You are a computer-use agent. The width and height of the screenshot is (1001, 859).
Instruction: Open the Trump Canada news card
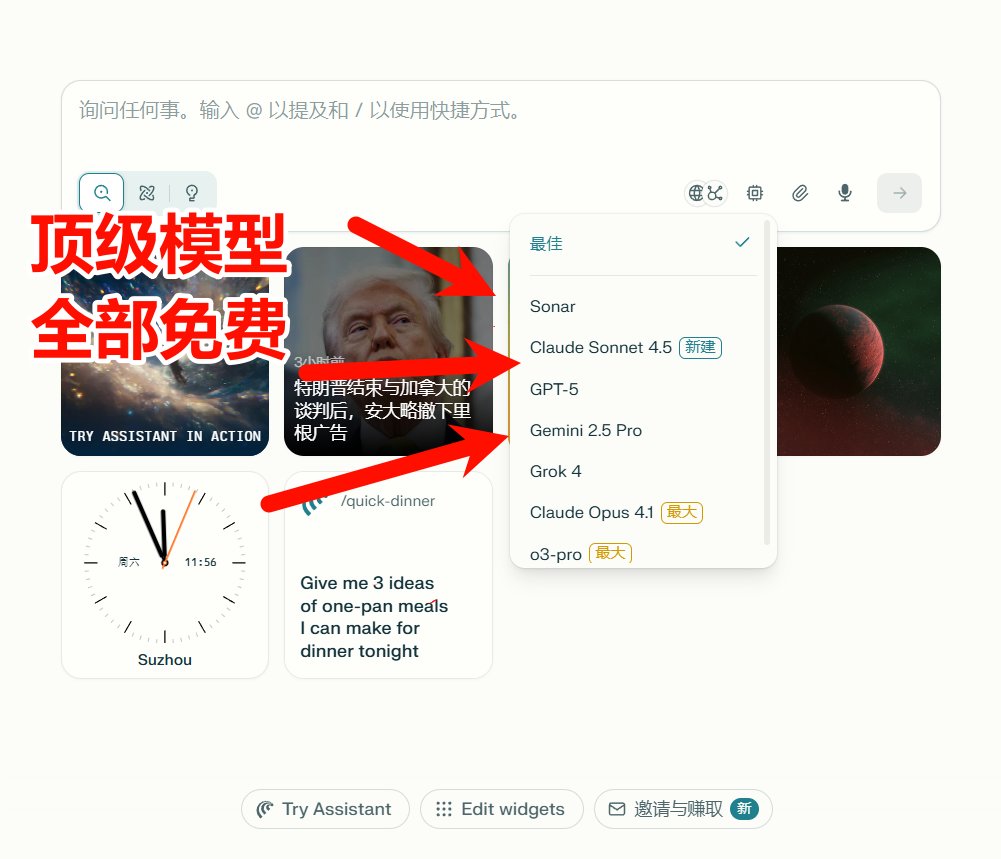[x=388, y=351]
